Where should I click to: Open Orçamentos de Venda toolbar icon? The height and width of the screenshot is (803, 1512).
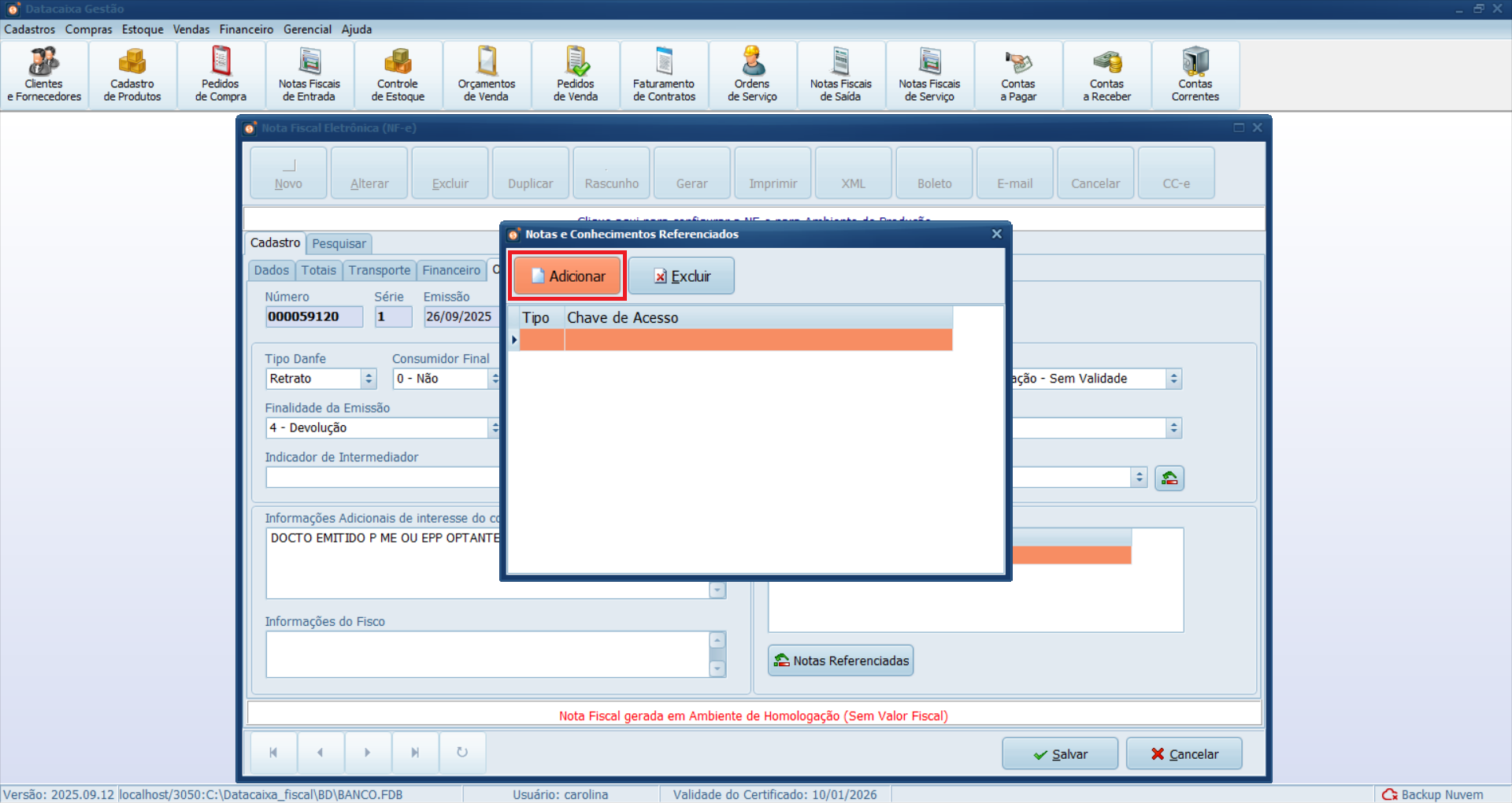(x=487, y=76)
